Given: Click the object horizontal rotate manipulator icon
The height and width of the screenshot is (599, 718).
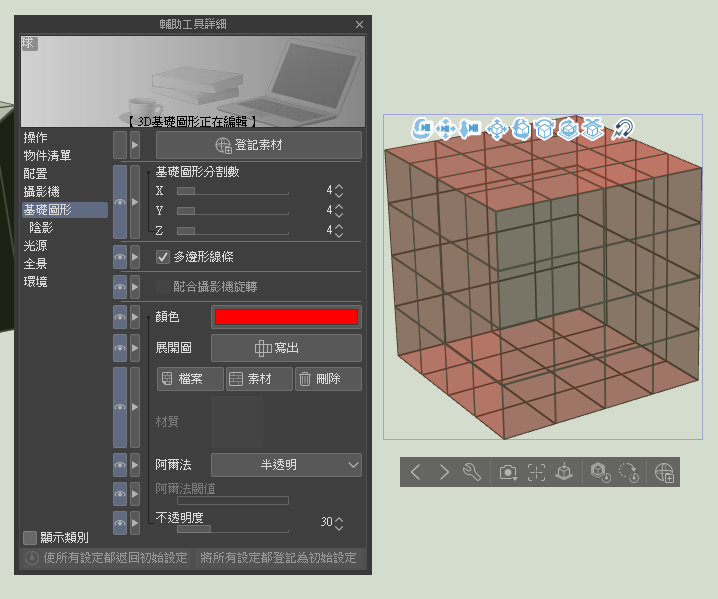Looking at the screenshot, I should pyautogui.click(x=568, y=129).
